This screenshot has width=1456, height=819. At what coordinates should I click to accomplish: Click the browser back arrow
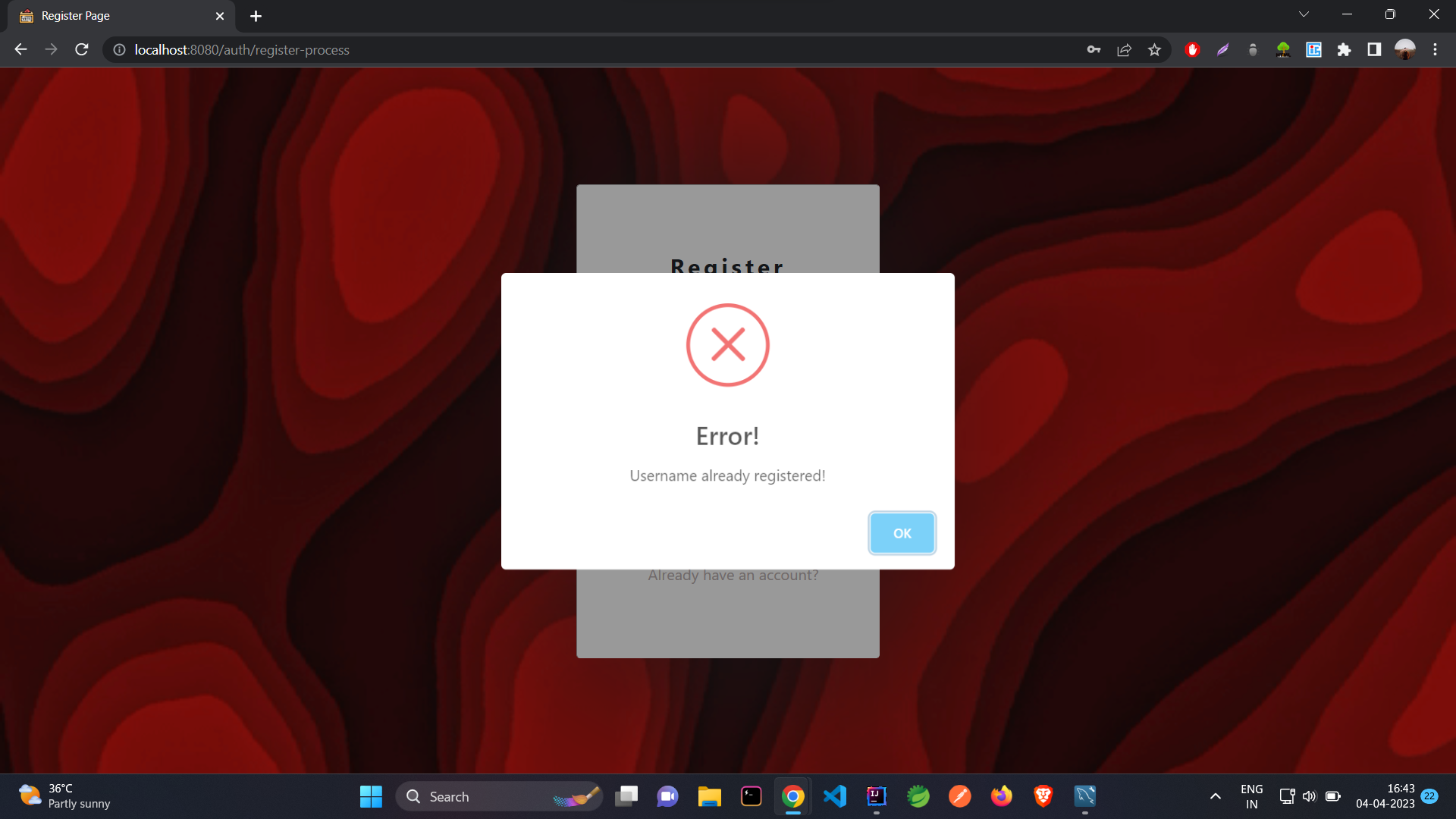pos(20,49)
